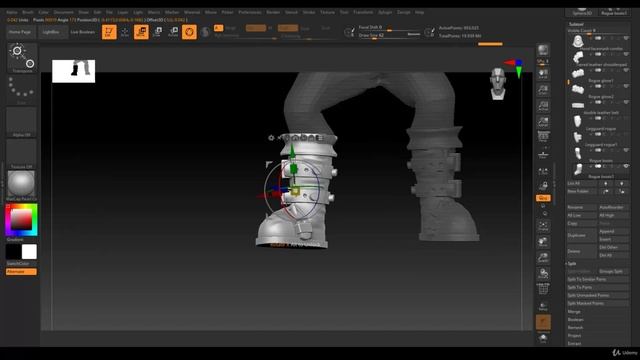Open the Brush menu
Screen dimensions: 640x360
pyautogui.click(x=28, y=12)
